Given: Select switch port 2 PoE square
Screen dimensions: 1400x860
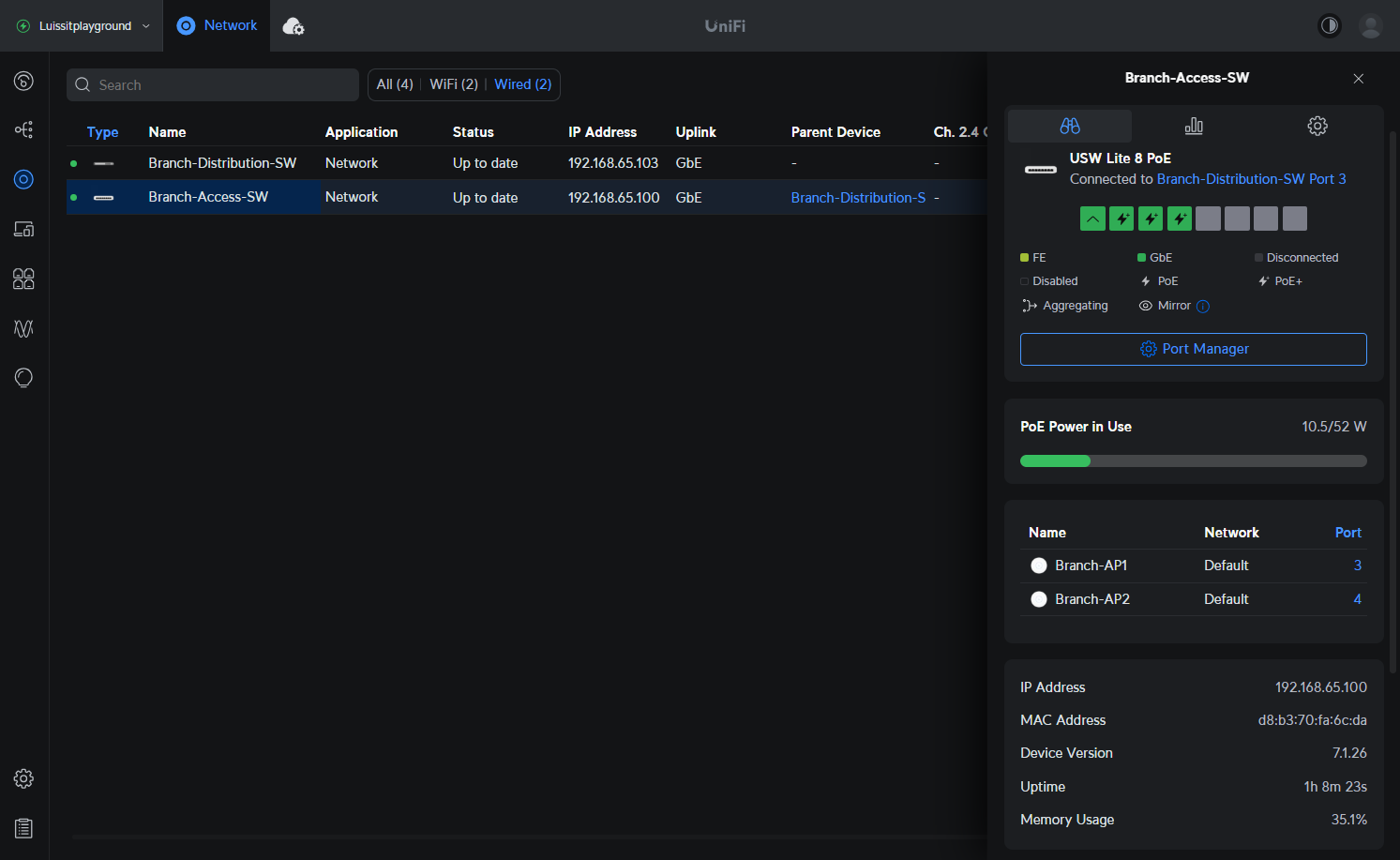Looking at the screenshot, I should pyautogui.click(x=1122, y=219).
